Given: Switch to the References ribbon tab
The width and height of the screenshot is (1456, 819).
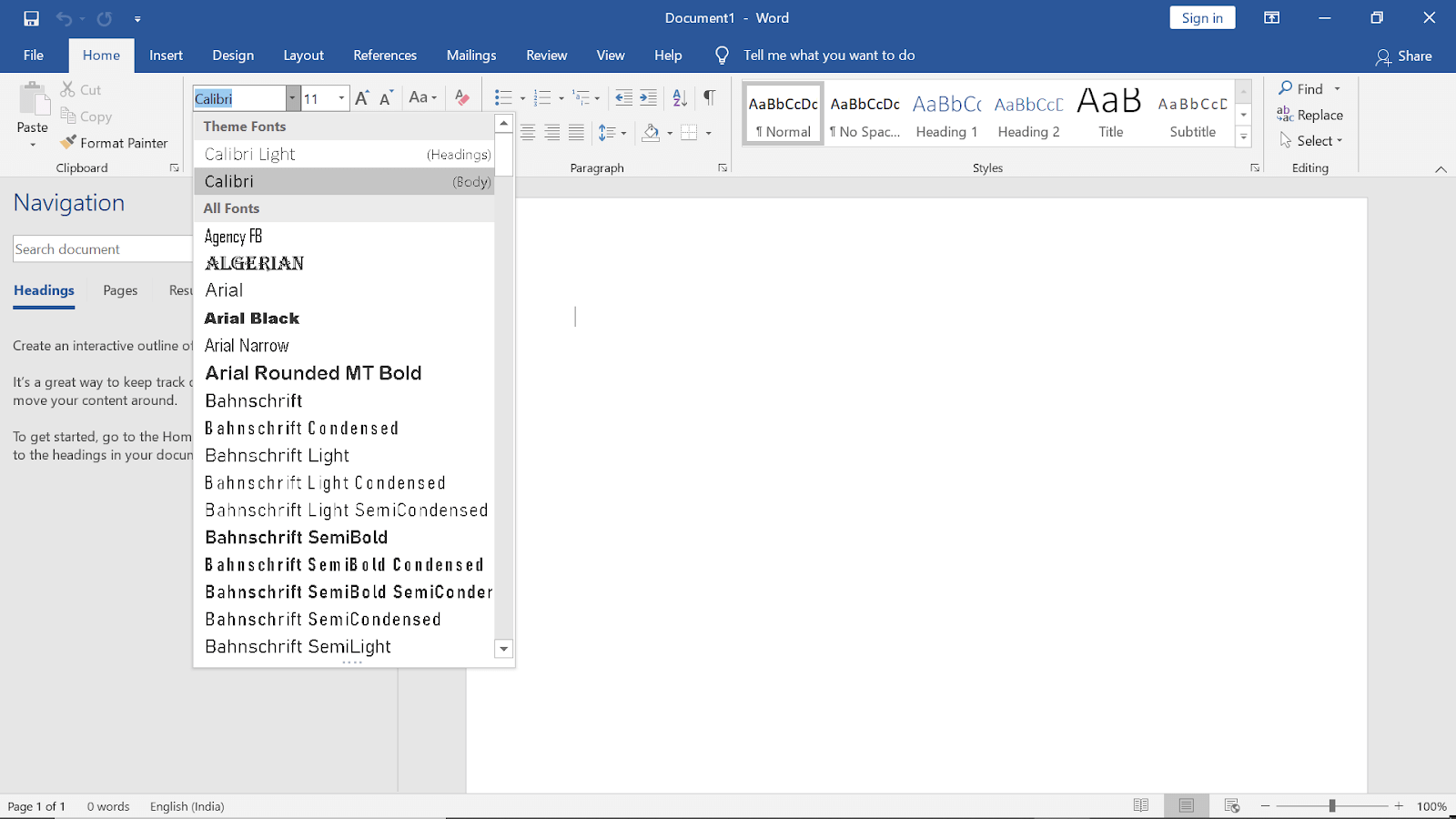Looking at the screenshot, I should (x=385, y=55).
